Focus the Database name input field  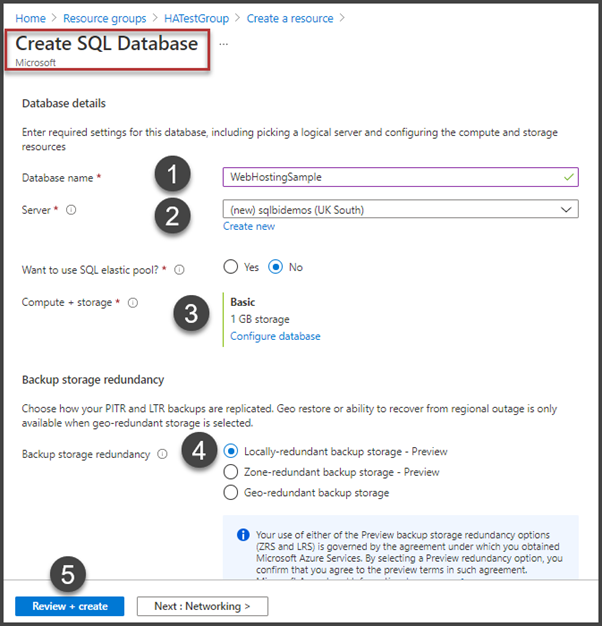(x=400, y=177)
